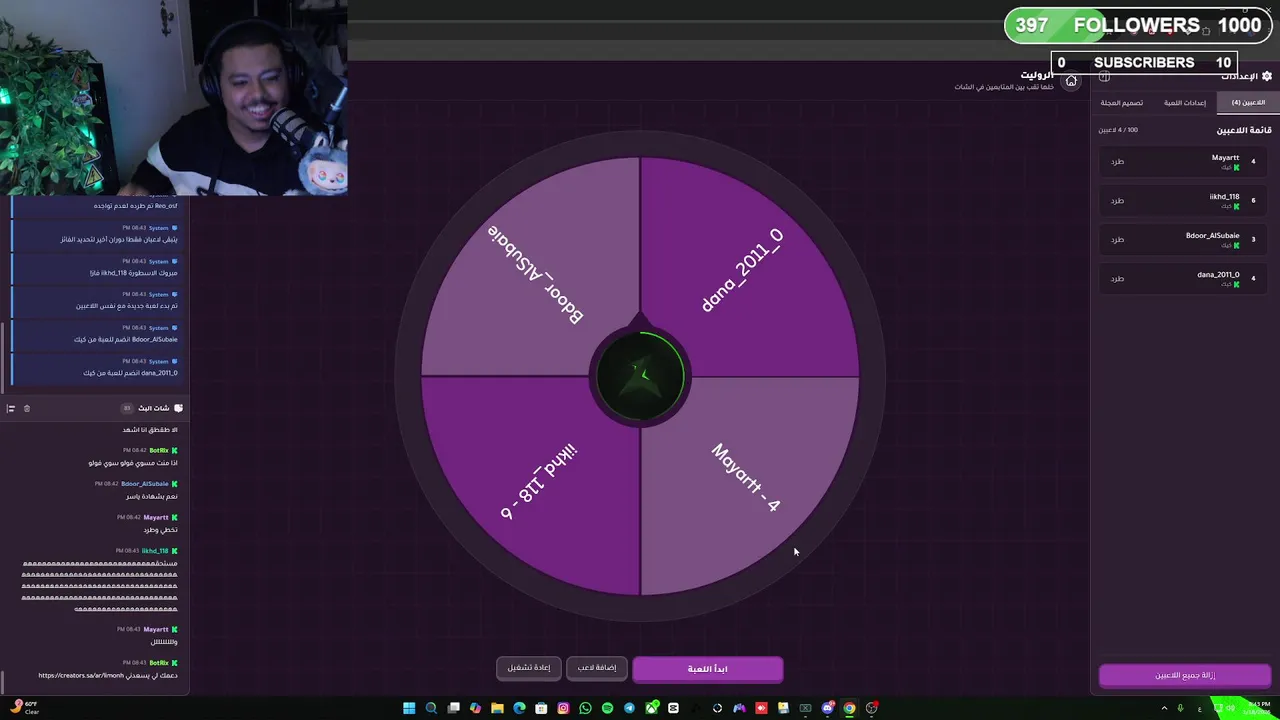Screen dimensions: 1280x720
Task: Kick dana_2011_0 using its طرد button
Action: [1117, 278]
